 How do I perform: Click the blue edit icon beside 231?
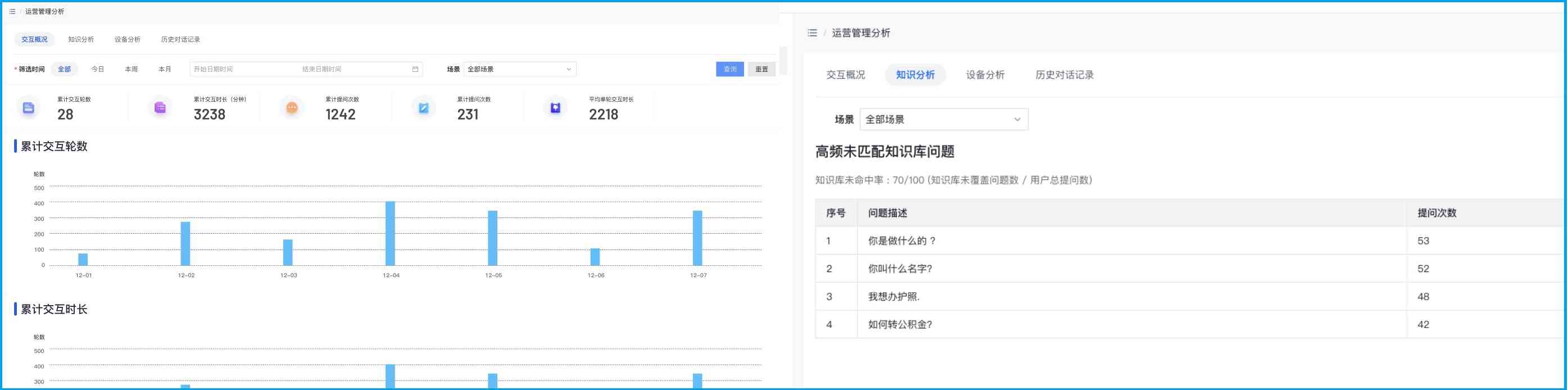[x=424, y=108]
